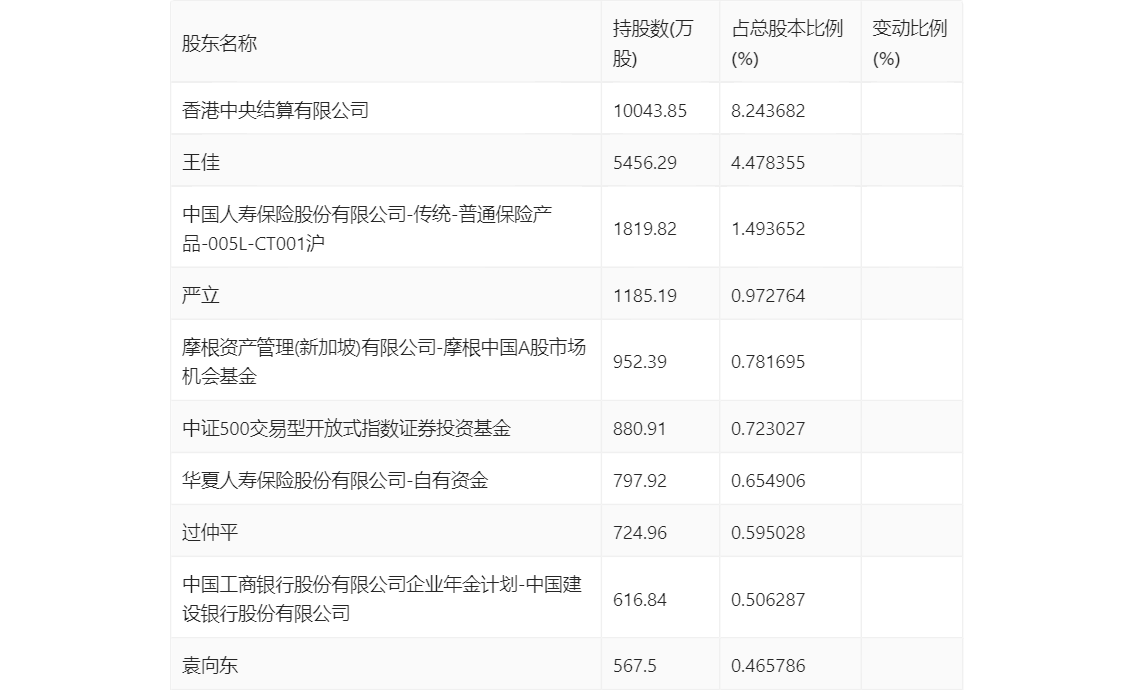The image size is (1134, 690).
Task: Select shareholder 香港中央结算有限公司
Action: [276, 111]
